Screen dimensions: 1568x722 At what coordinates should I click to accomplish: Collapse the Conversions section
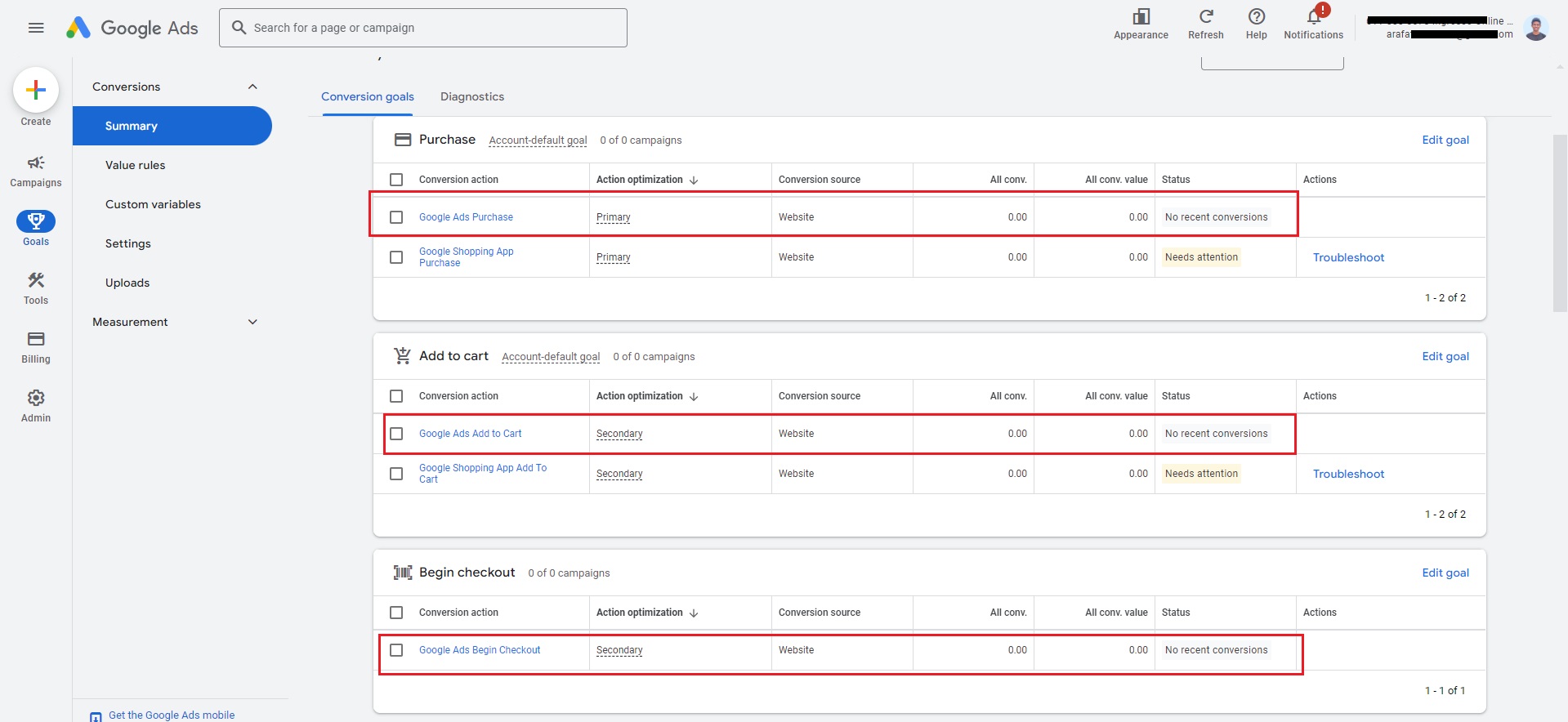point(252,87)
